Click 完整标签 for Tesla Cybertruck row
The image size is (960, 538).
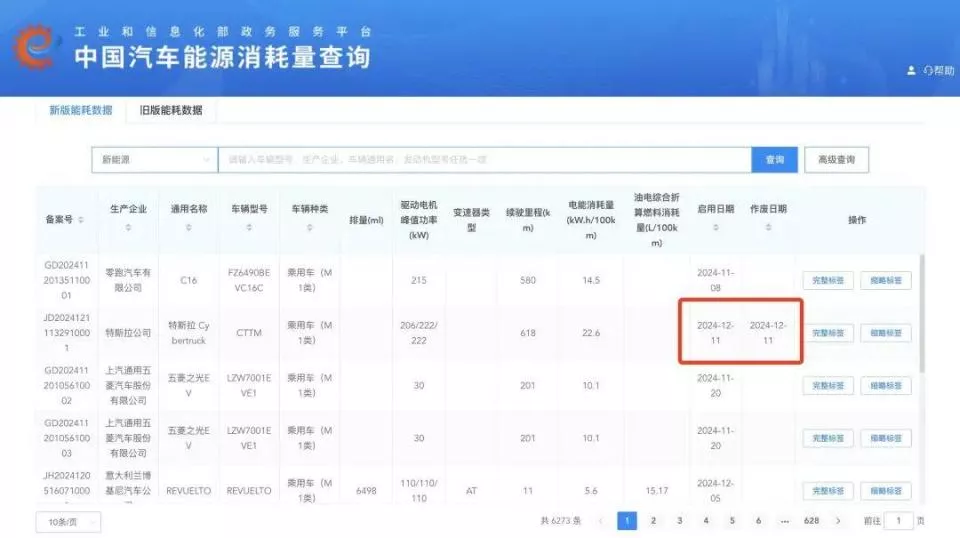(828, 333)
